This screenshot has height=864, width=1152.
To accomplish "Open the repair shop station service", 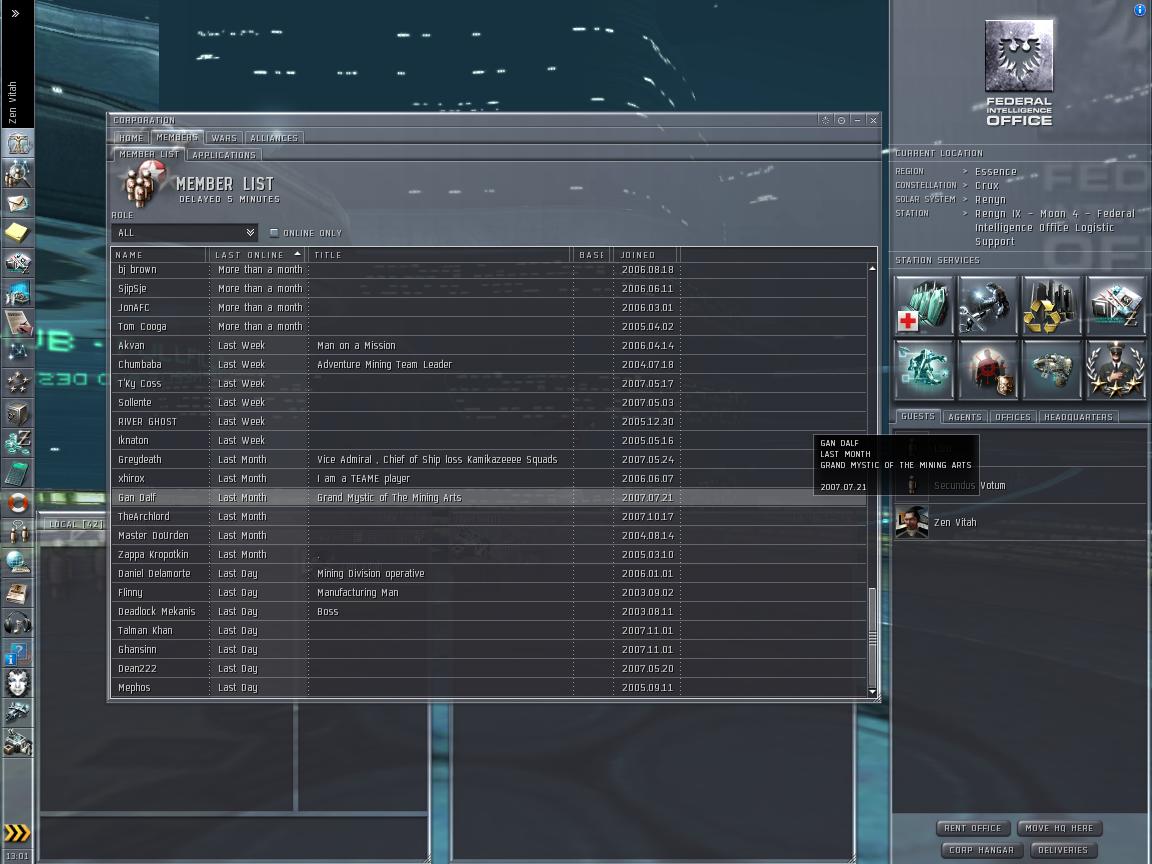I will 987,306.
